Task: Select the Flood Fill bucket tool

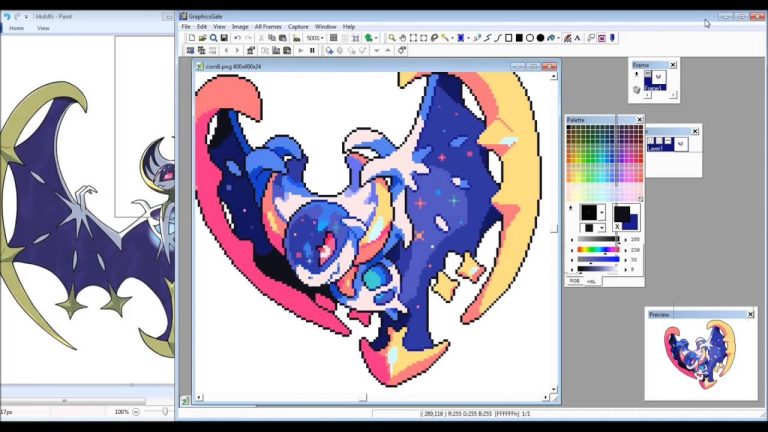Action: [551, 38]
